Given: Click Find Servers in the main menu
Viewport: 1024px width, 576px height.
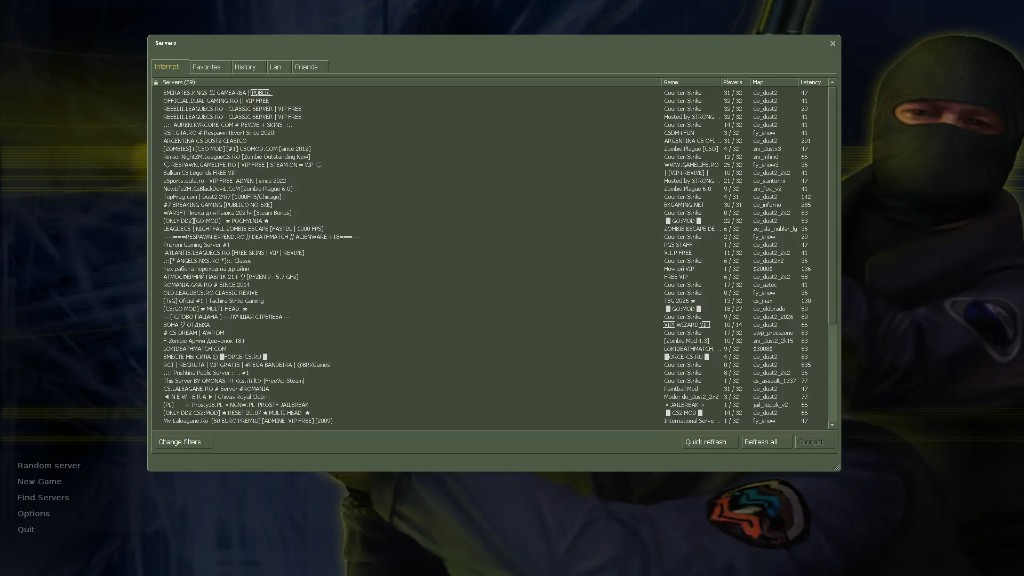Looking at the screenshot, I should pos(43,498).
